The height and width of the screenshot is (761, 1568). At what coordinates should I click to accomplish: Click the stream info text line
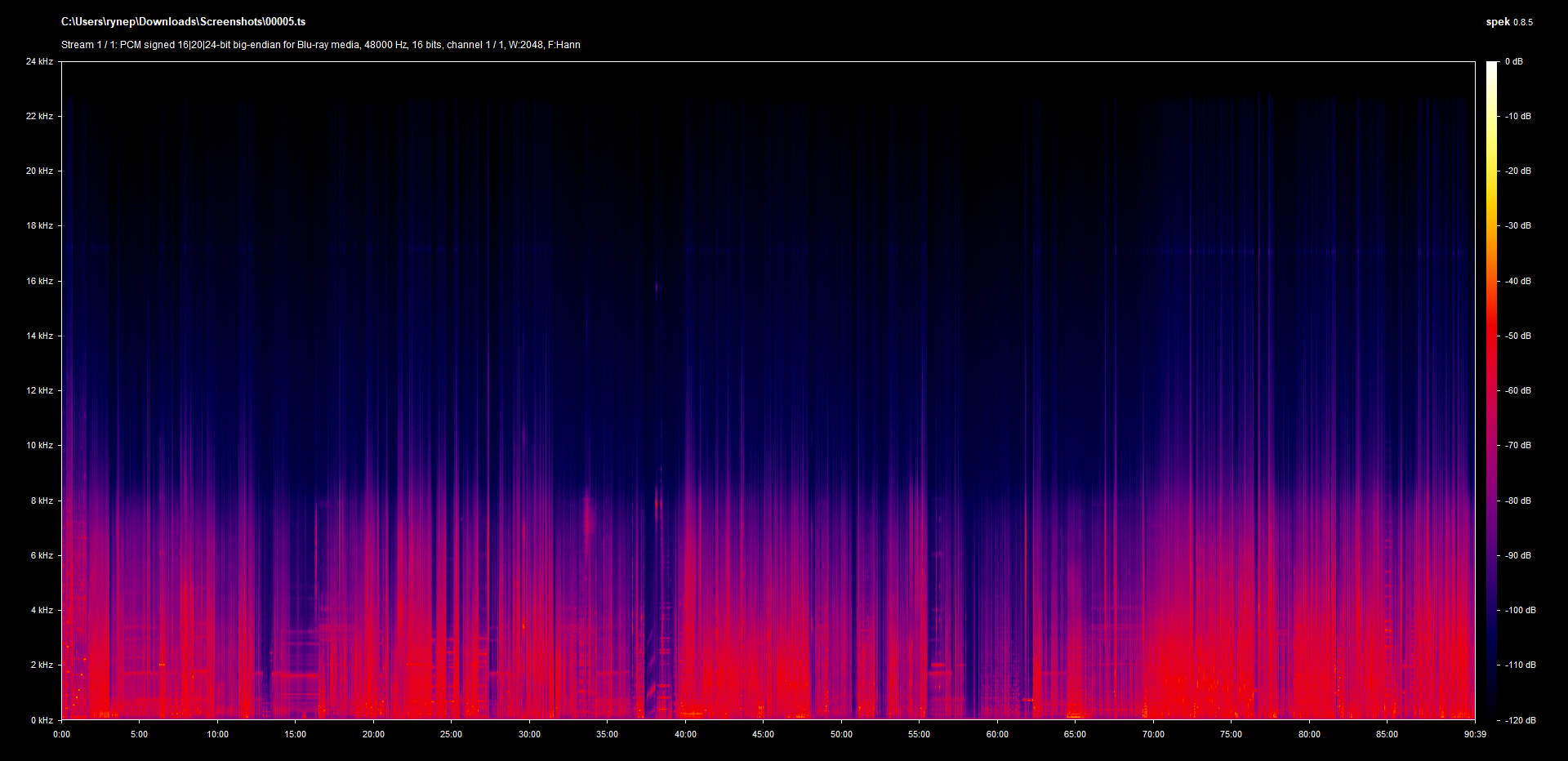(x=320, y=45)
